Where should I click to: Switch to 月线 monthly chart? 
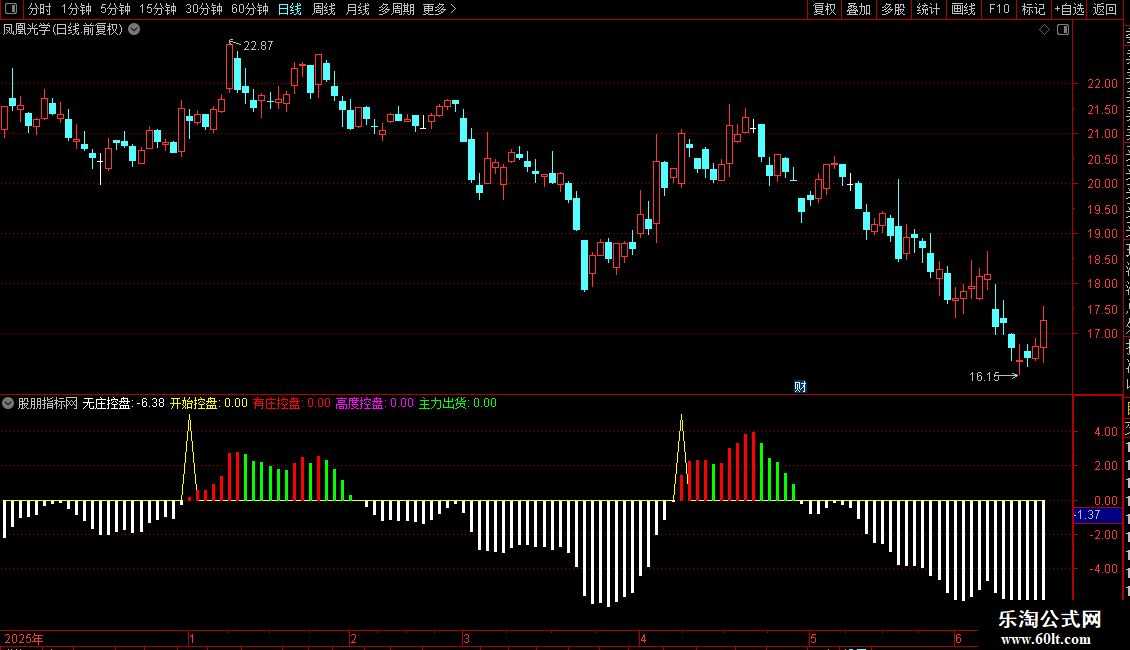coord(357,9)
